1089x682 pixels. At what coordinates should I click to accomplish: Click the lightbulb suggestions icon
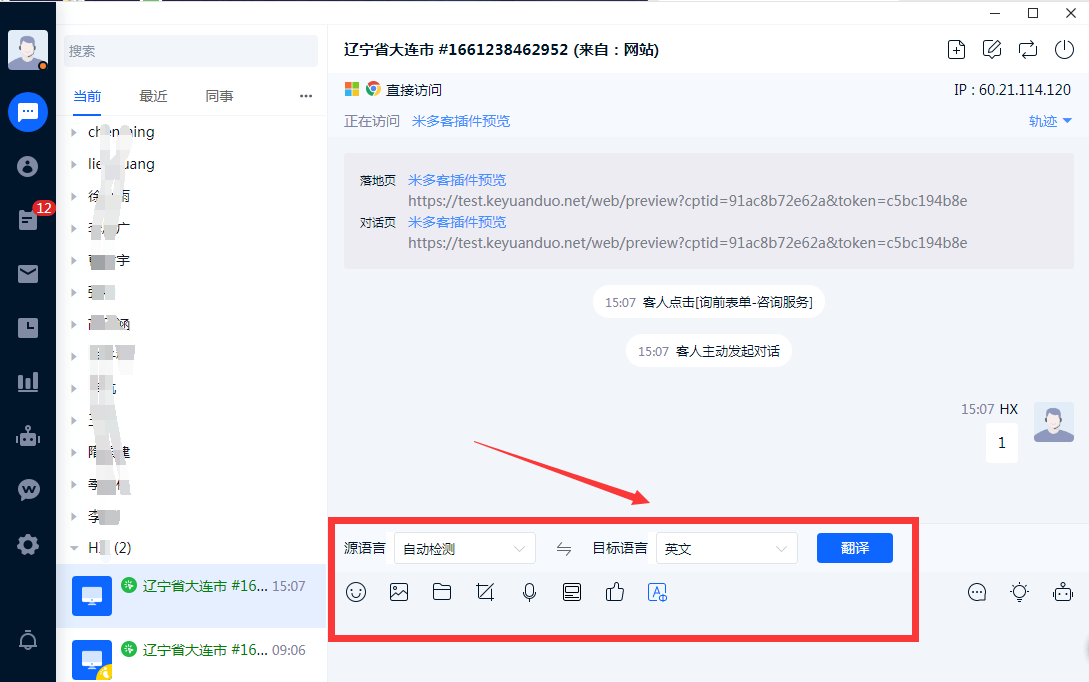point(1019,592)
